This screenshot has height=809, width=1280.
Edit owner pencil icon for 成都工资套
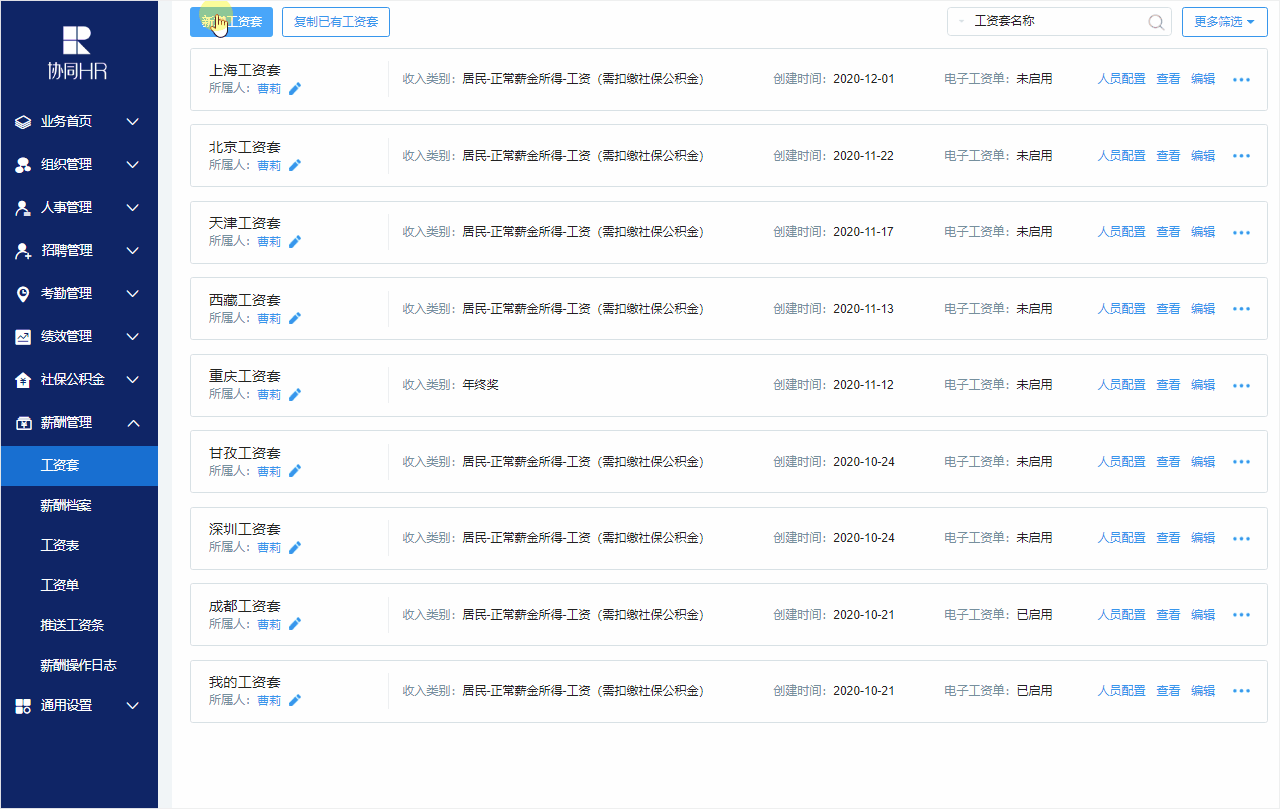(x=294, y=624)
